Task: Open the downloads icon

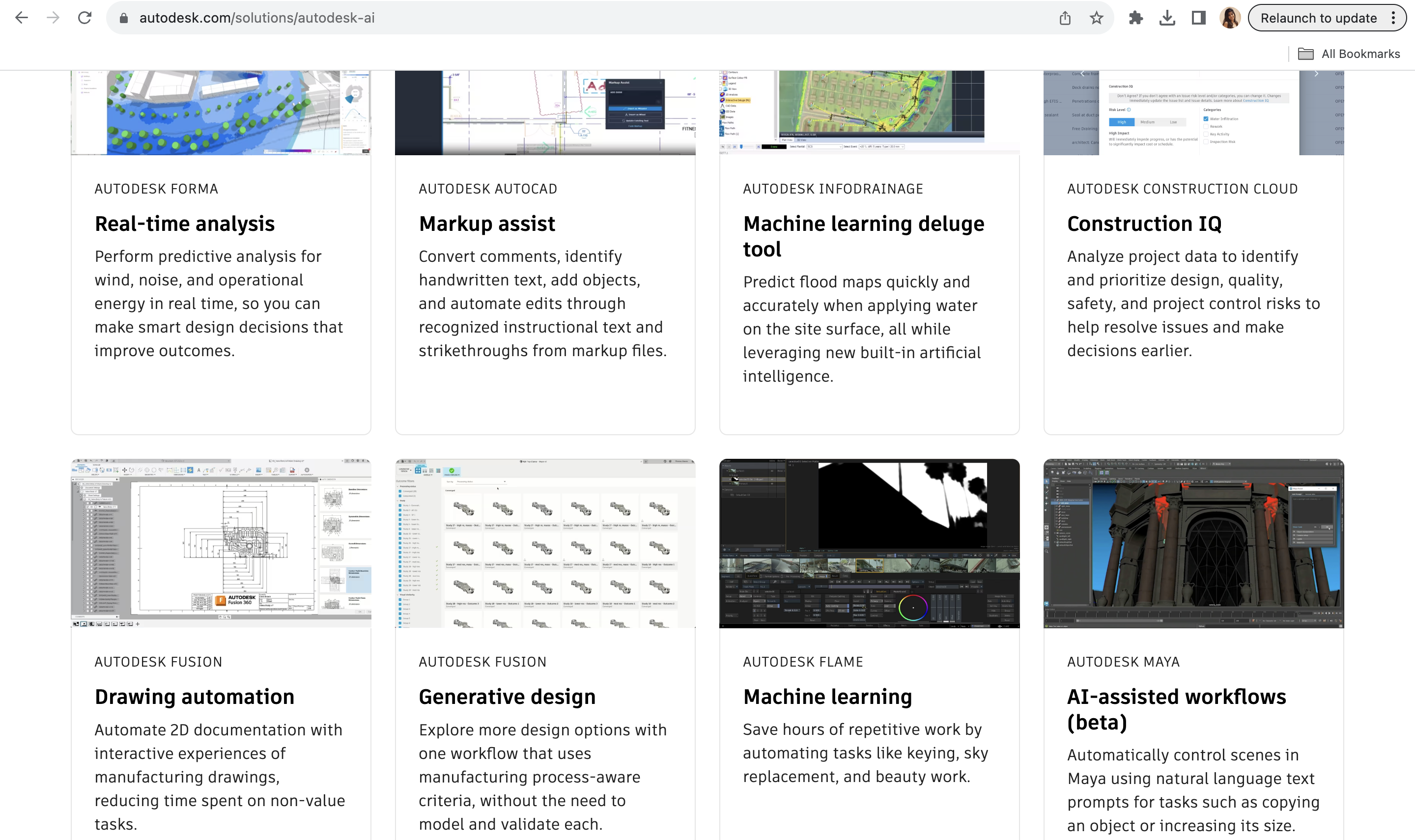Action: pyautogui.click(x=1167, y=18)
